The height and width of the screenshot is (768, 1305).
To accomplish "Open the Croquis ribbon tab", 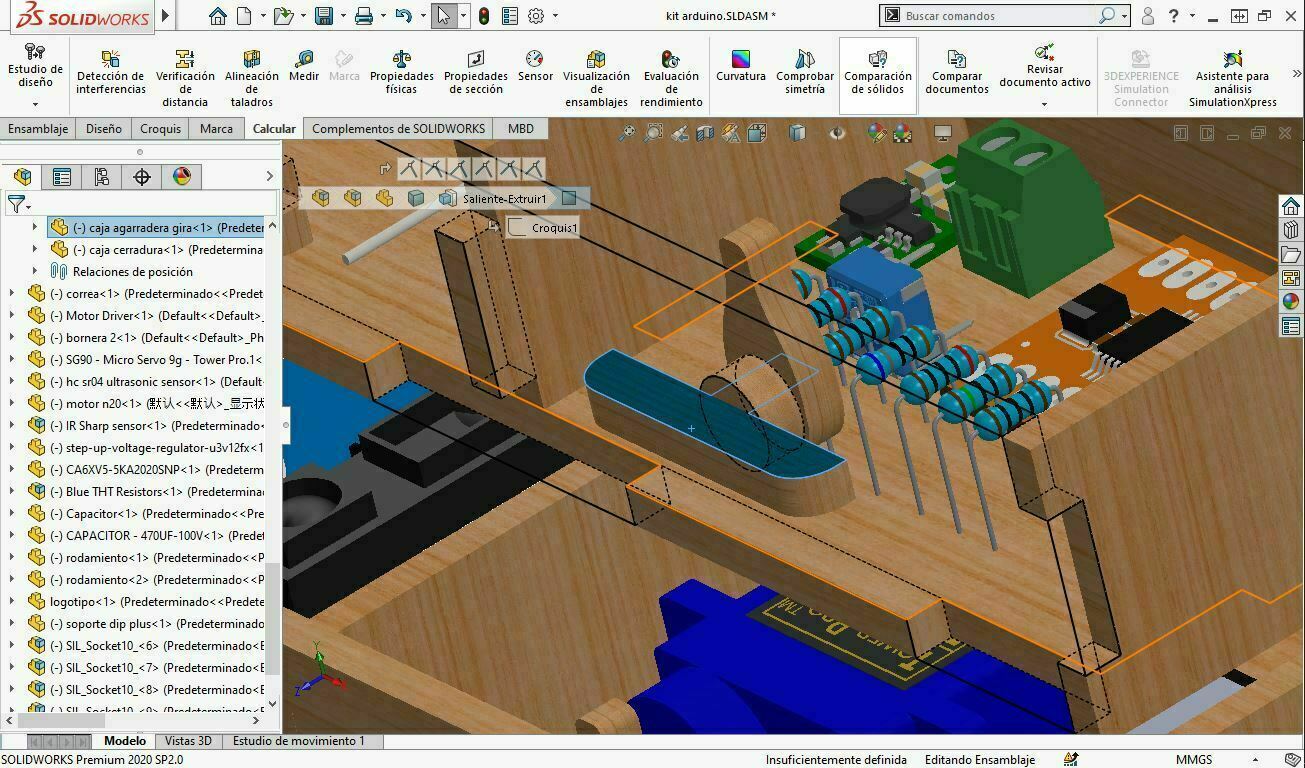I will coord(161,129).
